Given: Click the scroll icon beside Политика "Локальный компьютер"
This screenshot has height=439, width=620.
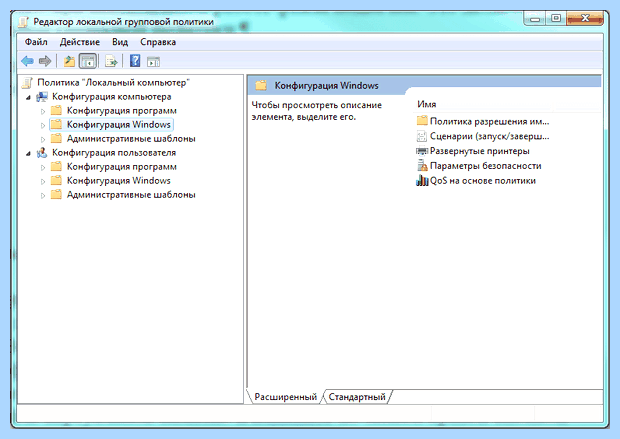Looking at the screenshot, I should (27, 83).
